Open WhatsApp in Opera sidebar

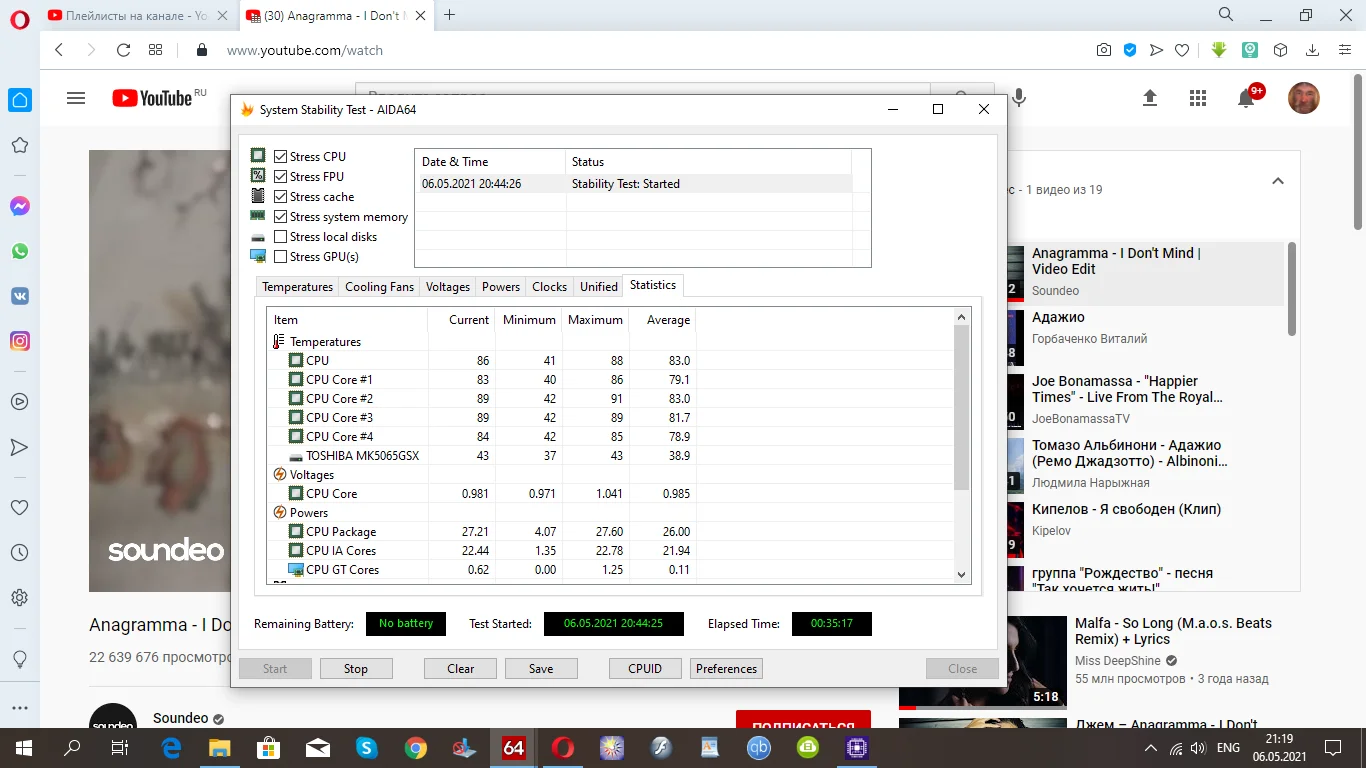point(19,251)
